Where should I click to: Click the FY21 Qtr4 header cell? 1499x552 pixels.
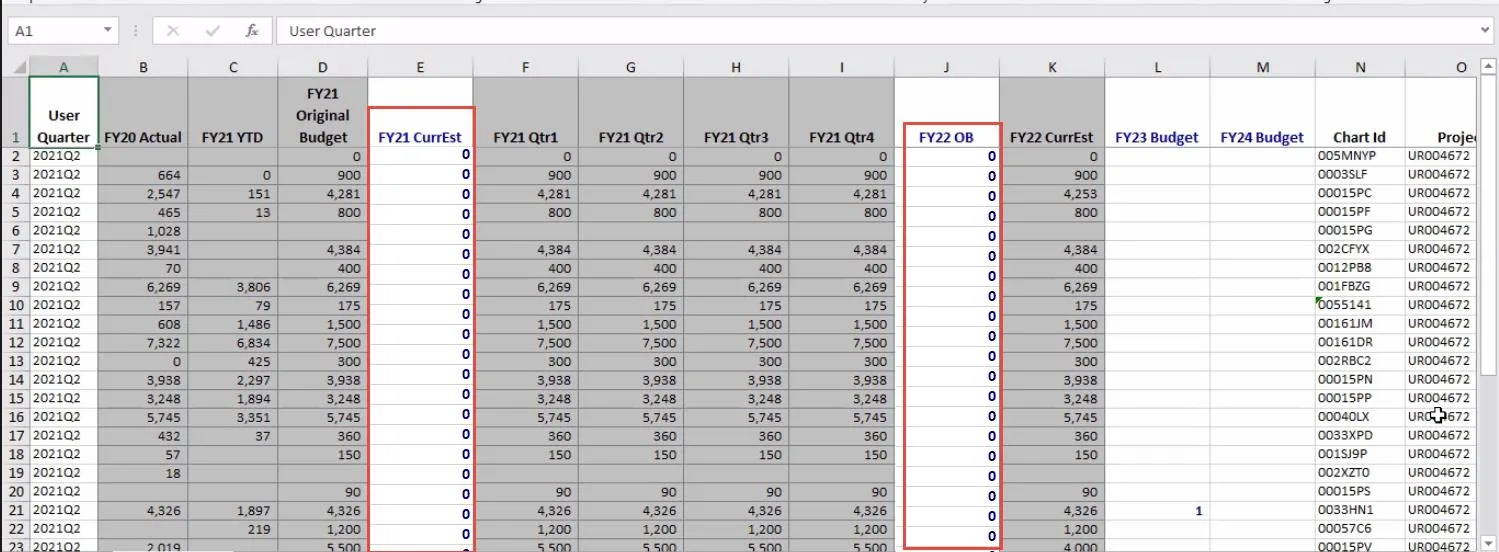(841, 113)
